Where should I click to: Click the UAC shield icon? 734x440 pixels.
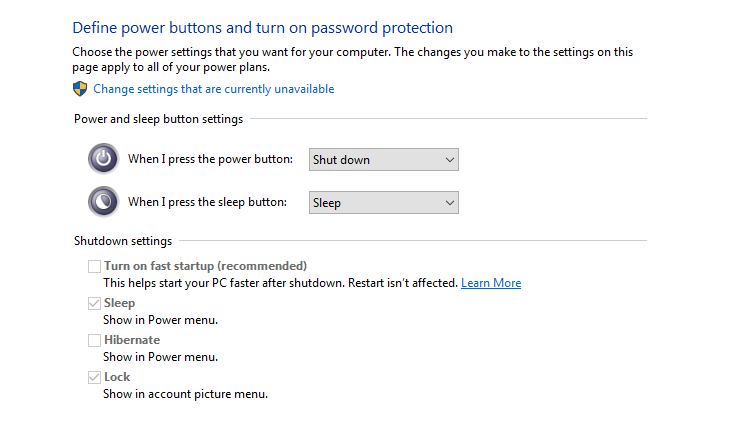pyautogui.click(x=80, y=88)
